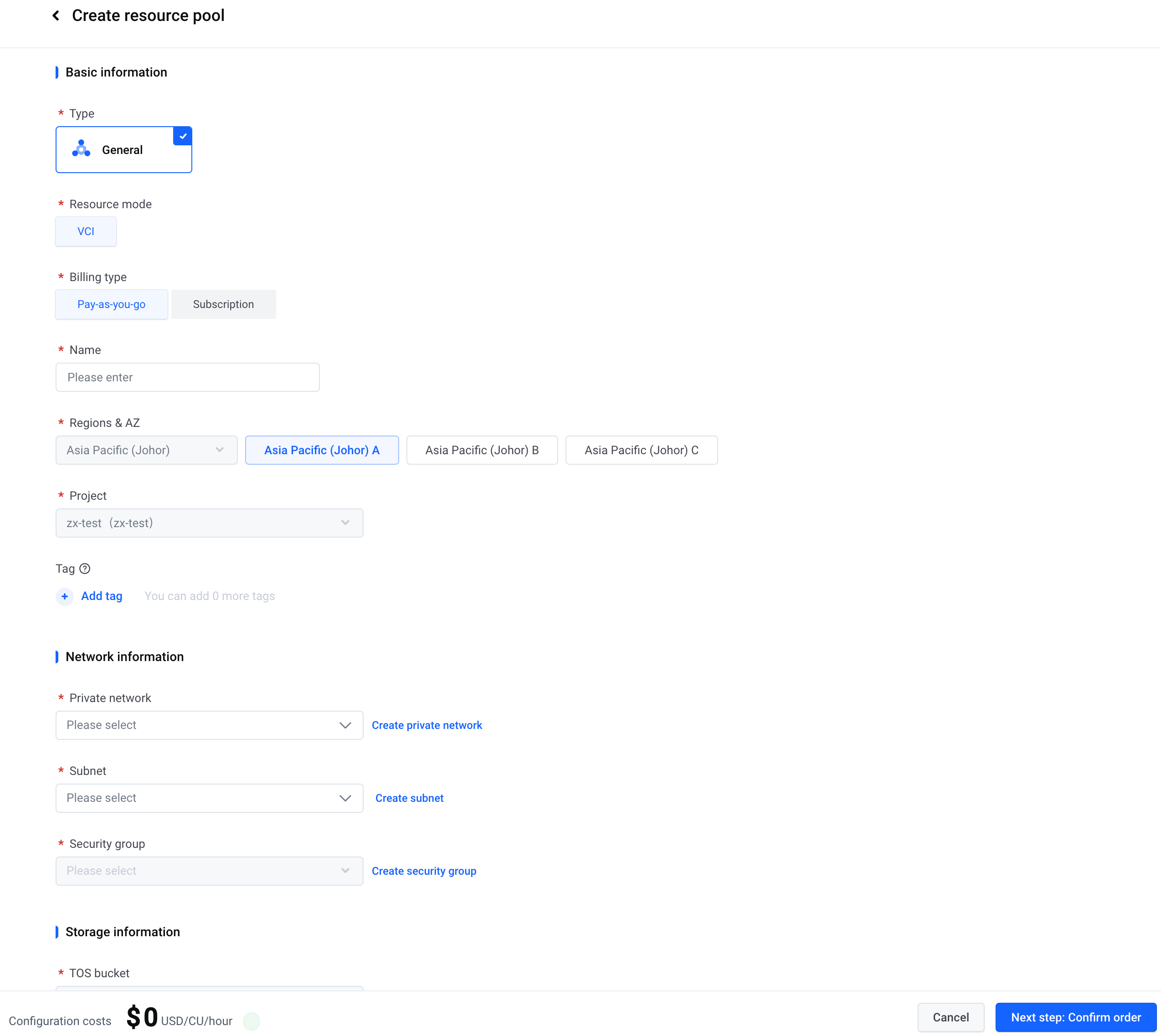
Task: Click the Tag help question-mark icon
Action: (85, 569)
